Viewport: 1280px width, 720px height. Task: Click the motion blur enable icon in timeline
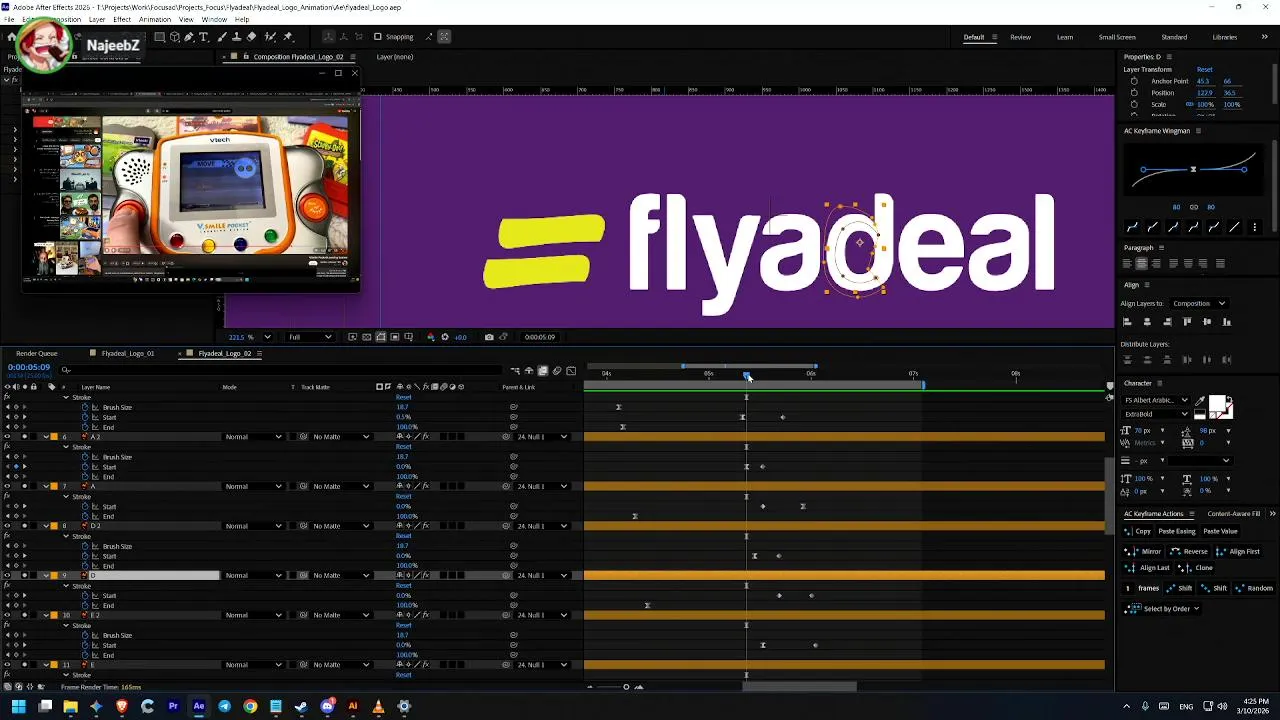557,371
